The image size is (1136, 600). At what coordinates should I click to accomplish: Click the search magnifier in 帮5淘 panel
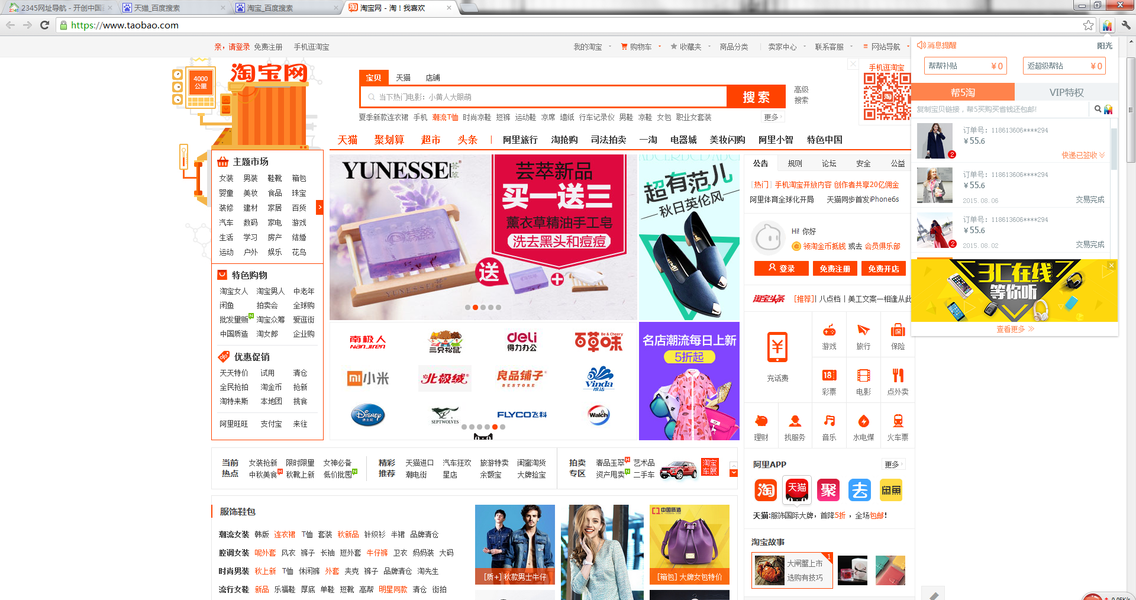[x=1098, y=109]
